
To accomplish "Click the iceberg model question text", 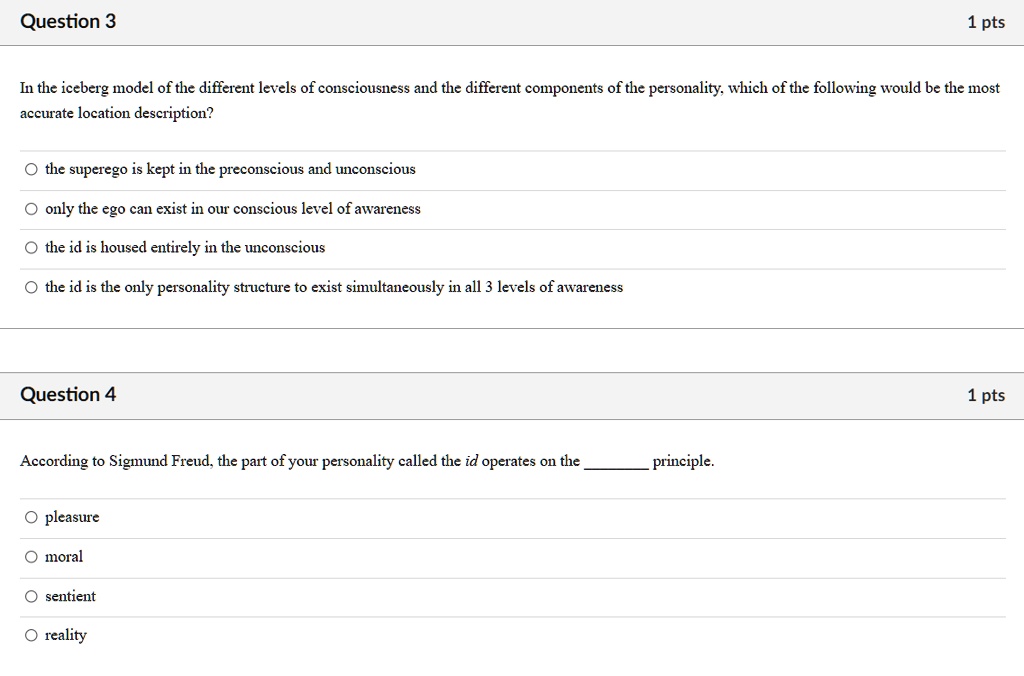I will 510,101.
